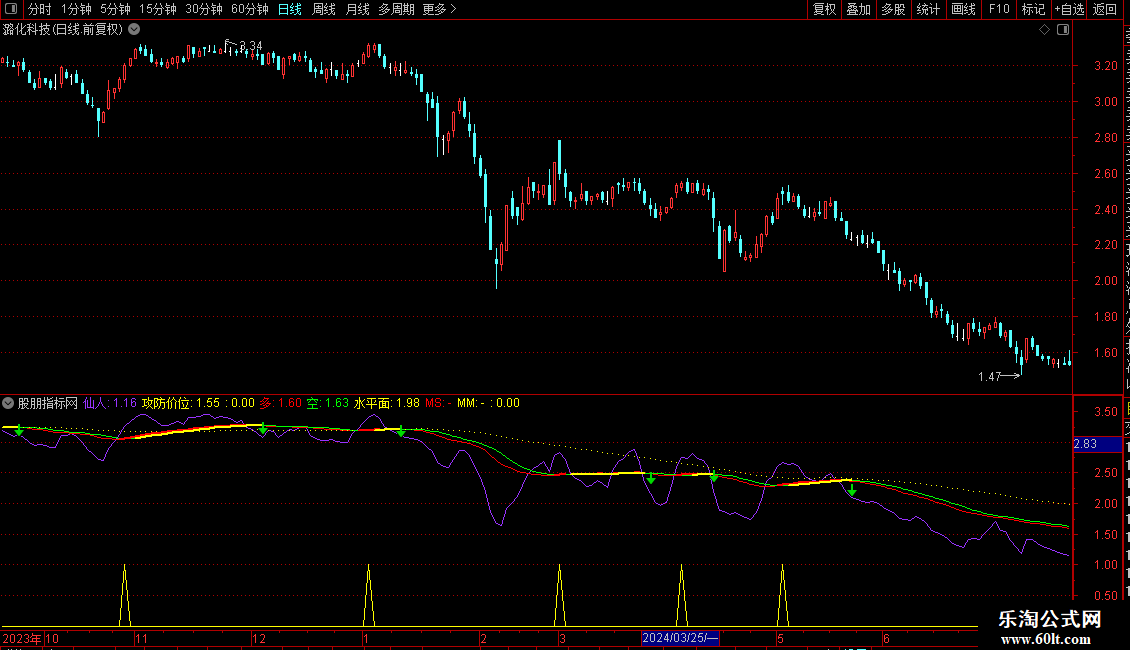Click the 2023年 label on time axis
This screenshot has height=650, width=1130.
coord(22,638)
